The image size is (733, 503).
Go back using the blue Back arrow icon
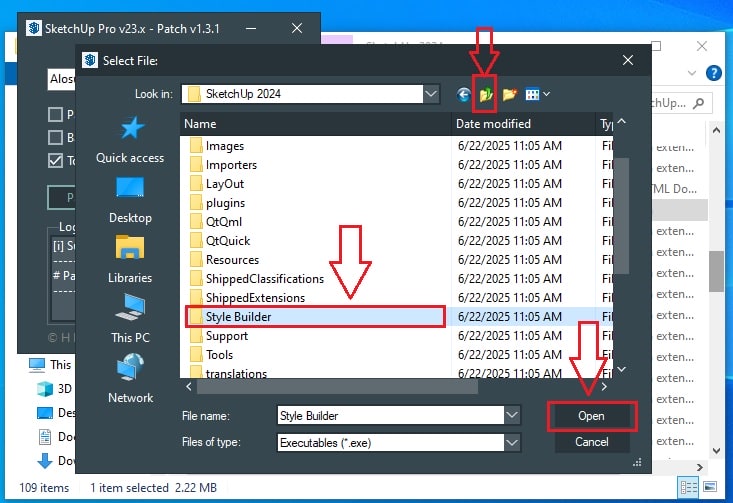(x=463, y=95)
